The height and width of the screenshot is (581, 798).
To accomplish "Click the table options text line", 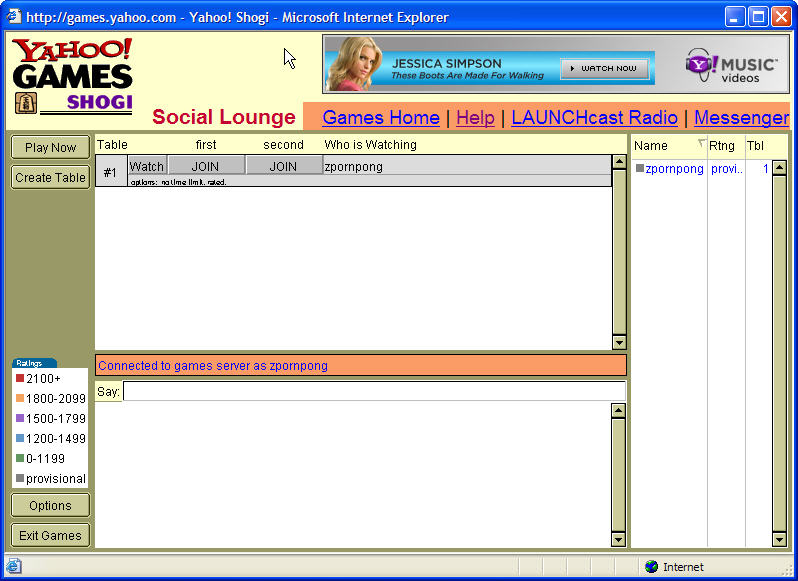I will coord(178,182).
